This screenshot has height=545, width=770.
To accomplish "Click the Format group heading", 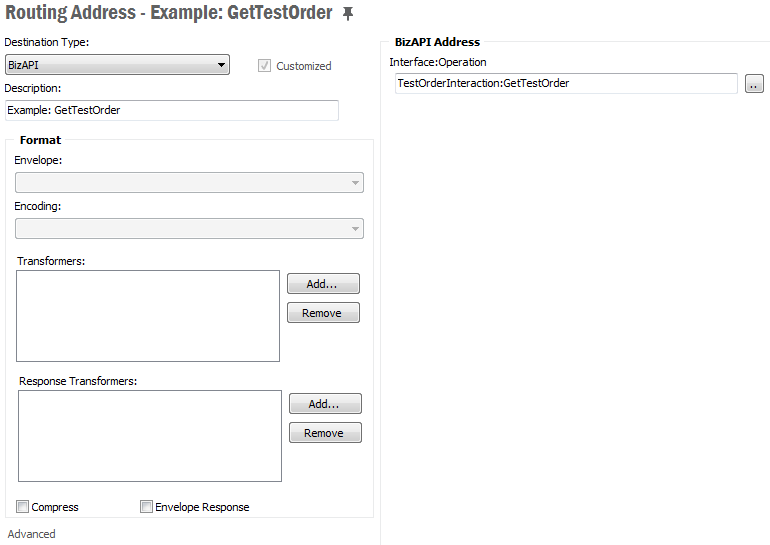I will [x=40, y=140].
